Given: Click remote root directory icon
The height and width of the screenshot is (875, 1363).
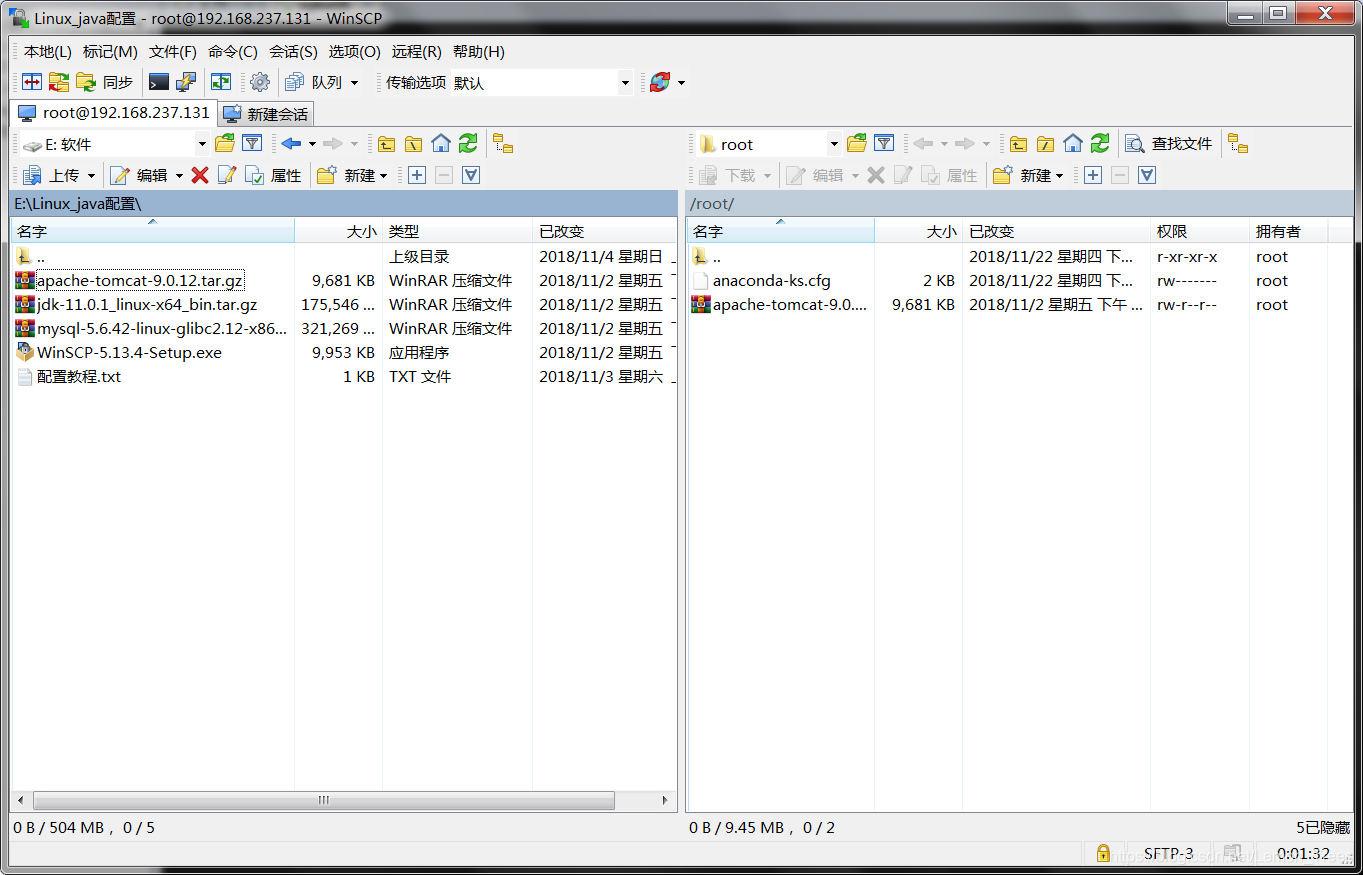Looking at the screenshot, I should pos(1045,144).
